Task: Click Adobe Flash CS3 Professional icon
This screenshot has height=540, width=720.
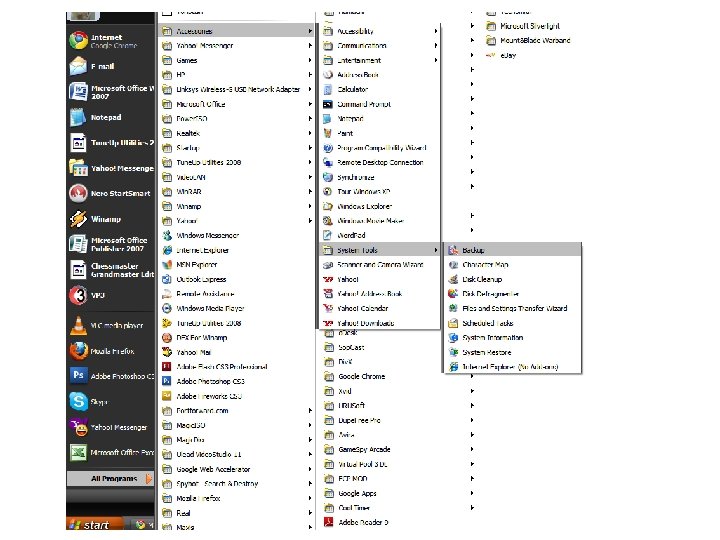Action: coord(167,366)
